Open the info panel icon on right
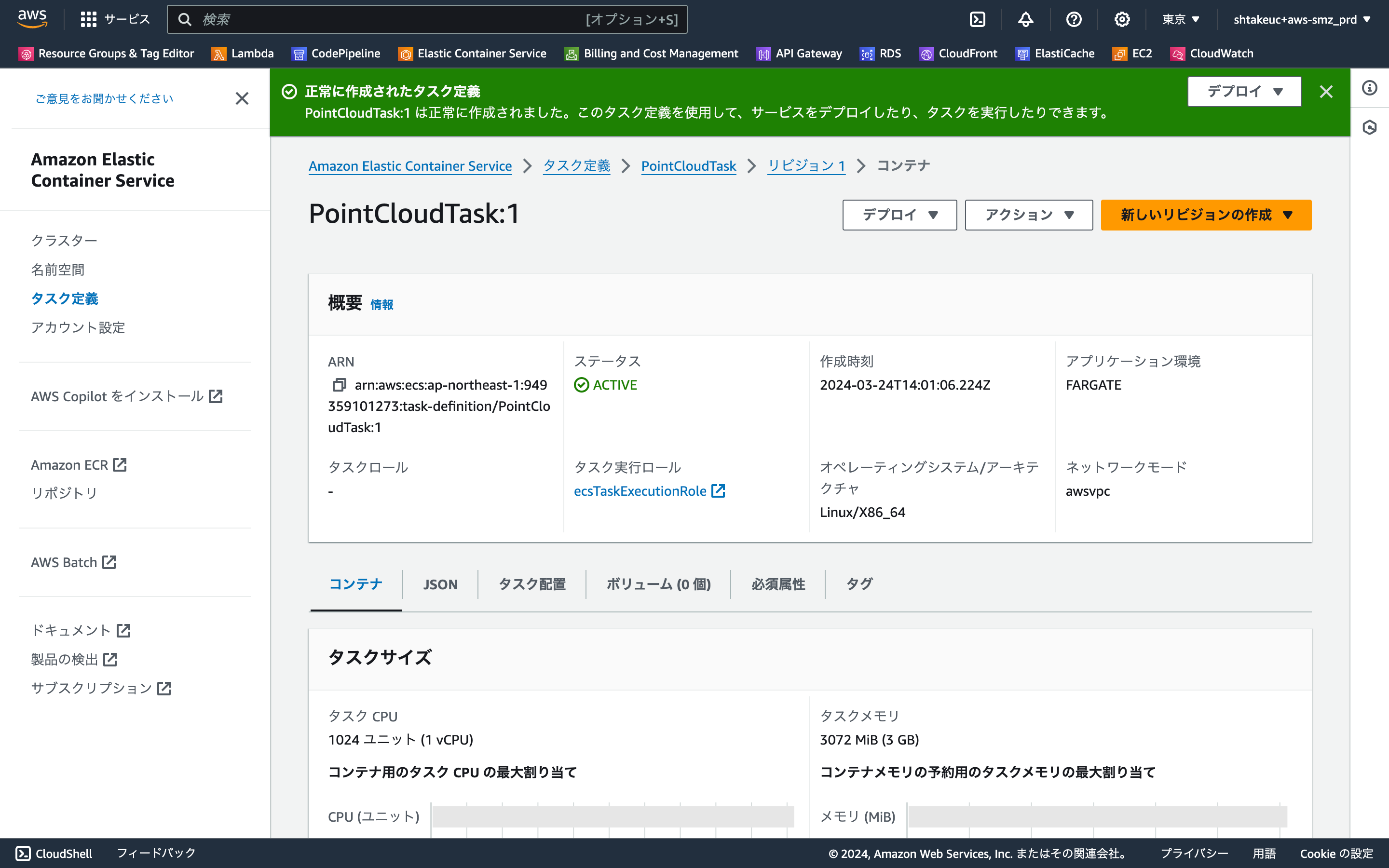The image size is (1389, 868). 1370,88
